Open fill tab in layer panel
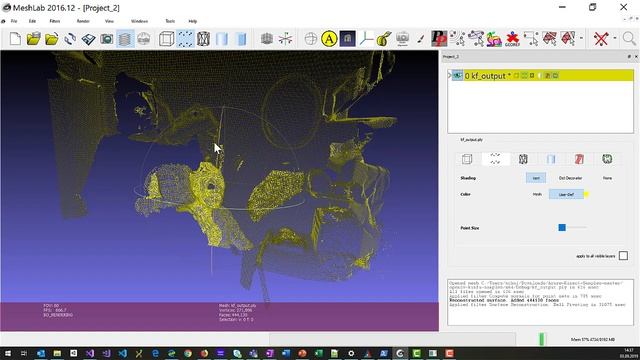The height and width of the screenshot is (360, 640). 551,159
